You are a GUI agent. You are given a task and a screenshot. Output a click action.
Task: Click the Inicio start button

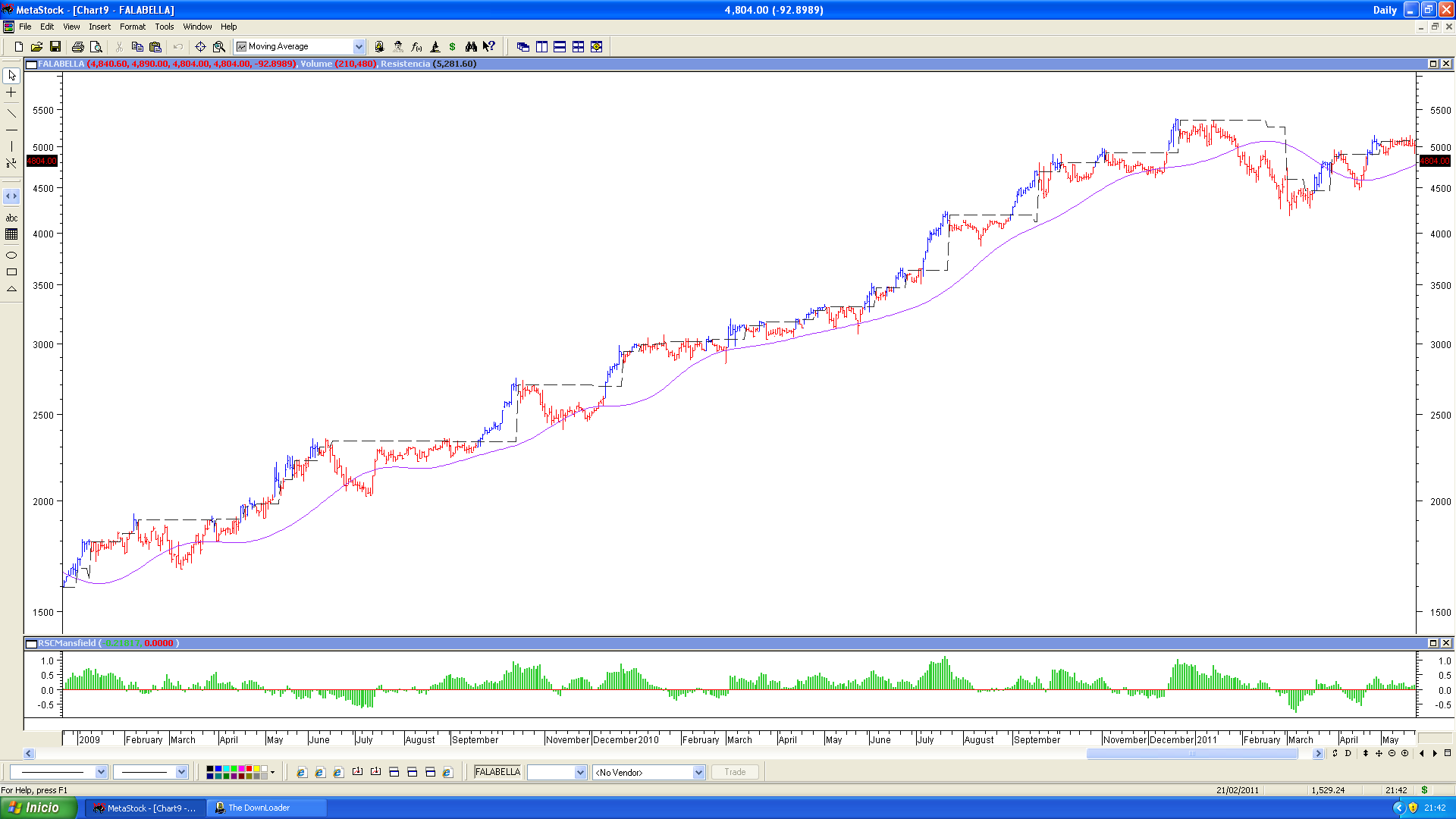(x=38, y=808)
